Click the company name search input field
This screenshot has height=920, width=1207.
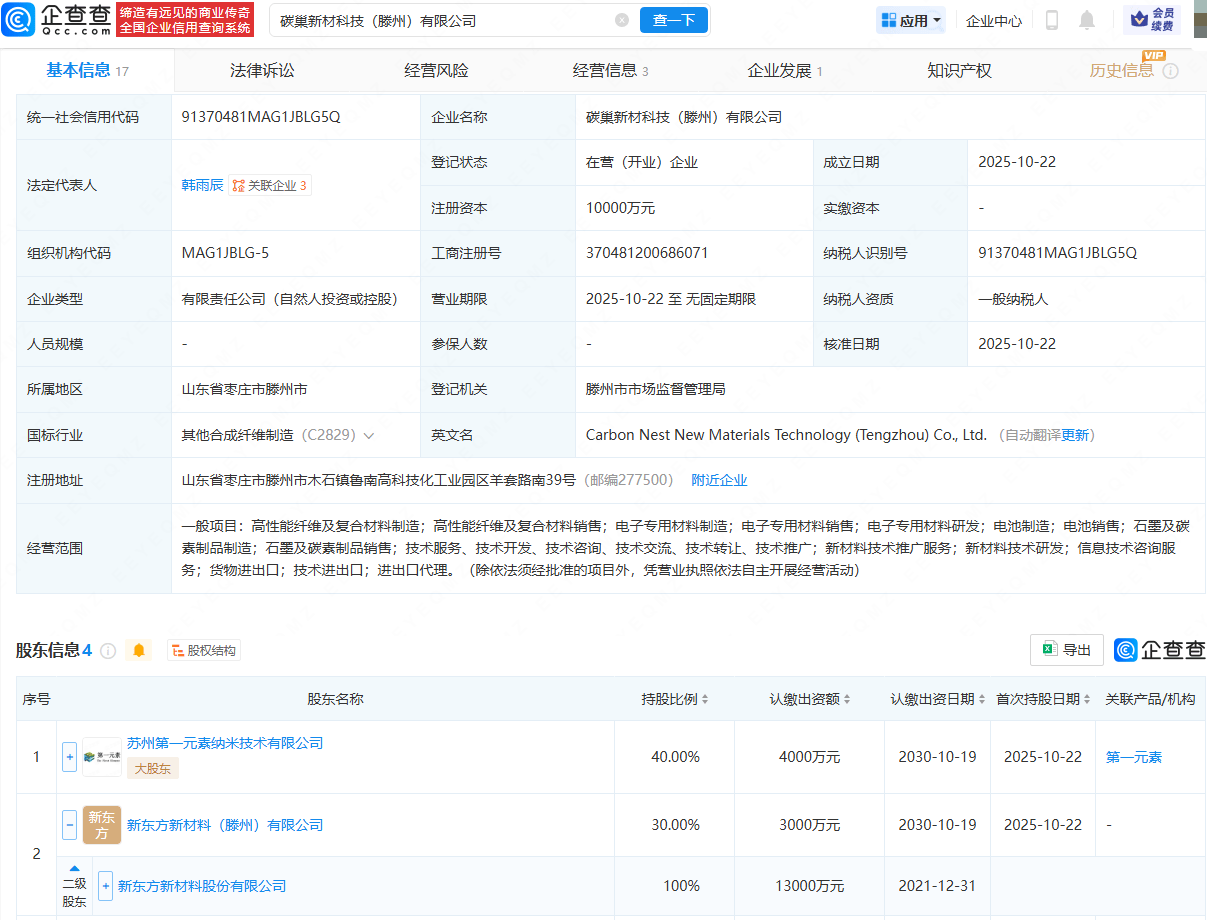[x=440, y=20]
